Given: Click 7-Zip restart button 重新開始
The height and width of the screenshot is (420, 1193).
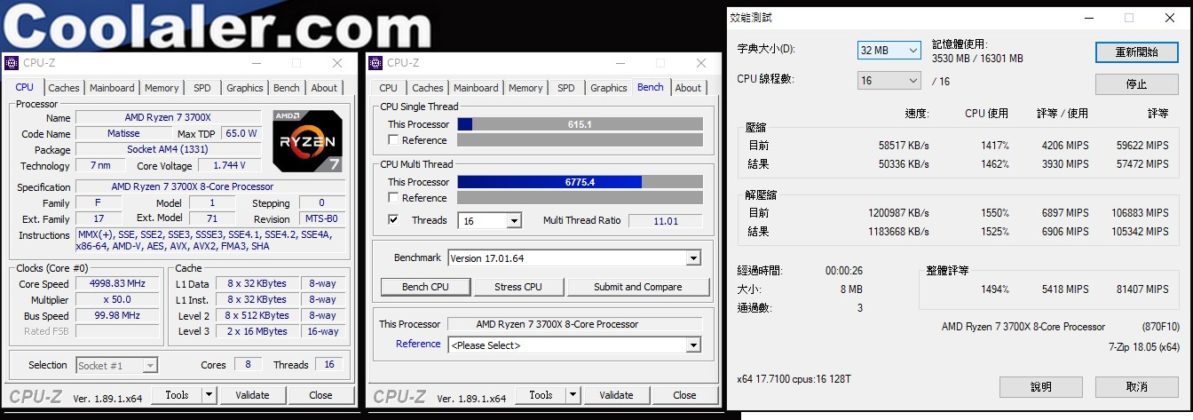Looking at the screenshot, I should tap(1137, 52).
